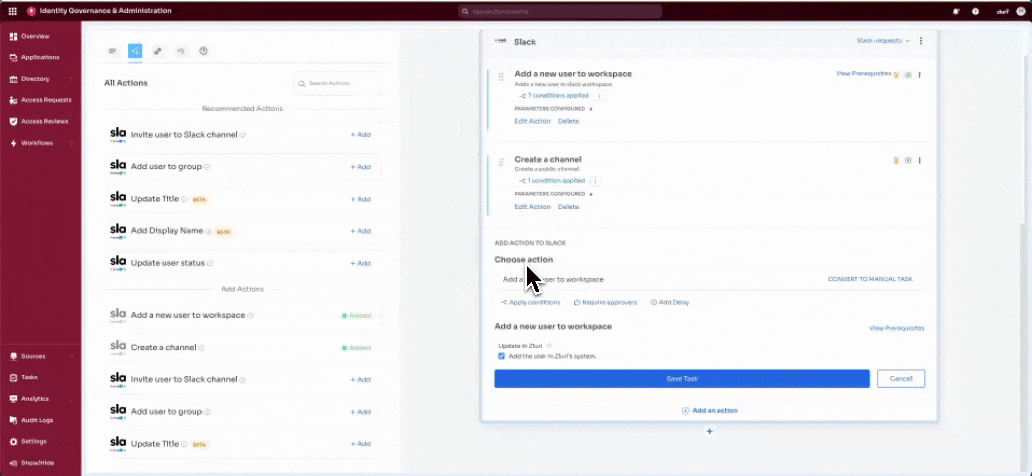
Task: Click info icon beside Update user status
Action: 210,263
